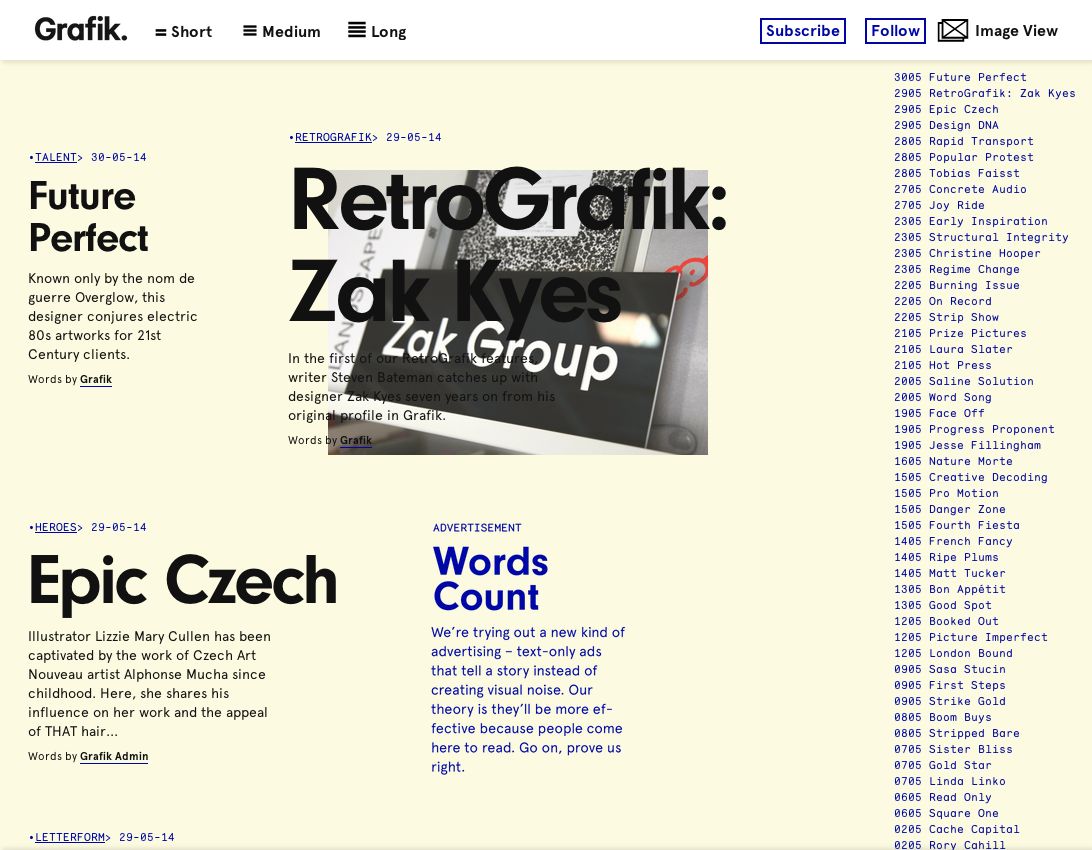
Task: Select the Long view icon
Action: [357, 30]
